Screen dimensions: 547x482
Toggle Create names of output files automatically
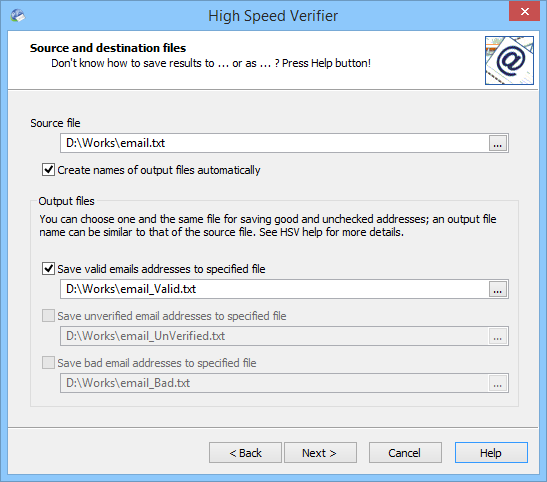click(48, 170)
